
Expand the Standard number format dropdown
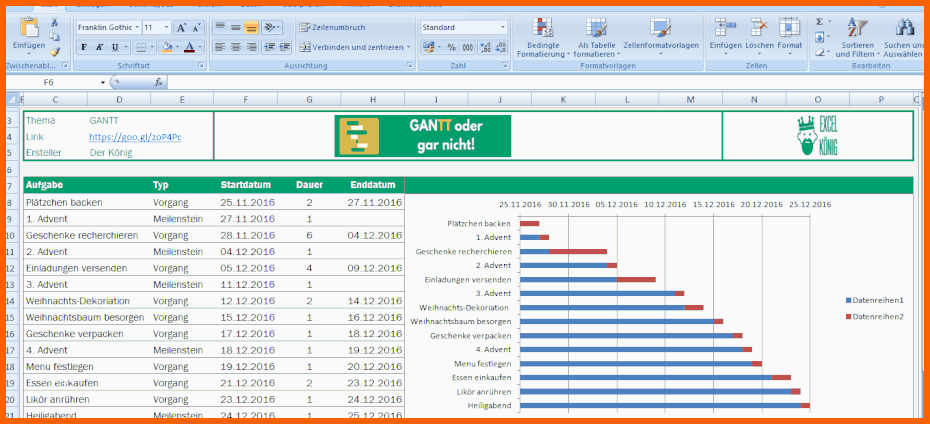[x=502, y=27]
